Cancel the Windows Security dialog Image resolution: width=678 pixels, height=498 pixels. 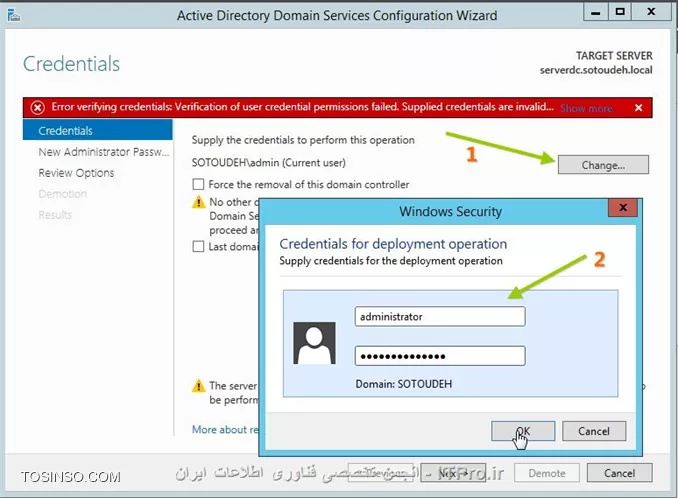click(x=594, y=431)
